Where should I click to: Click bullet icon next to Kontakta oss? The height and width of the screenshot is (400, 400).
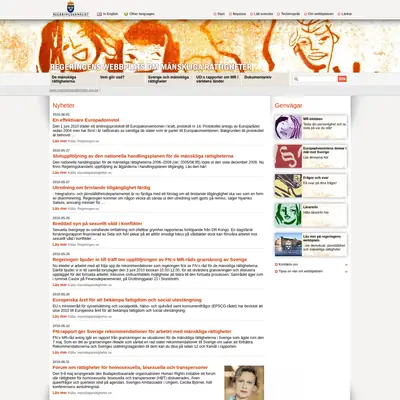pos(276,265)
